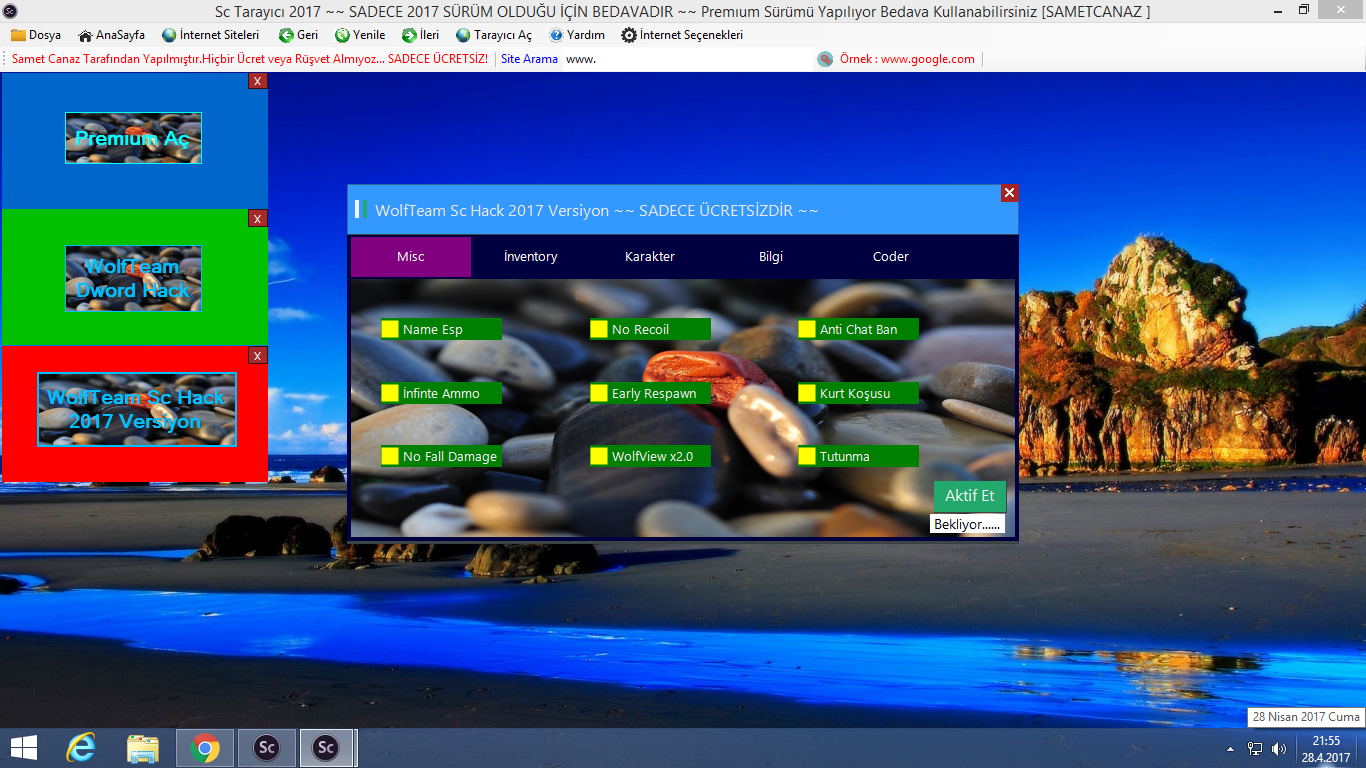Tick the Anti Chat Ban checkbox
This screenshot has width=1366, height=768.
click(807, 329)
